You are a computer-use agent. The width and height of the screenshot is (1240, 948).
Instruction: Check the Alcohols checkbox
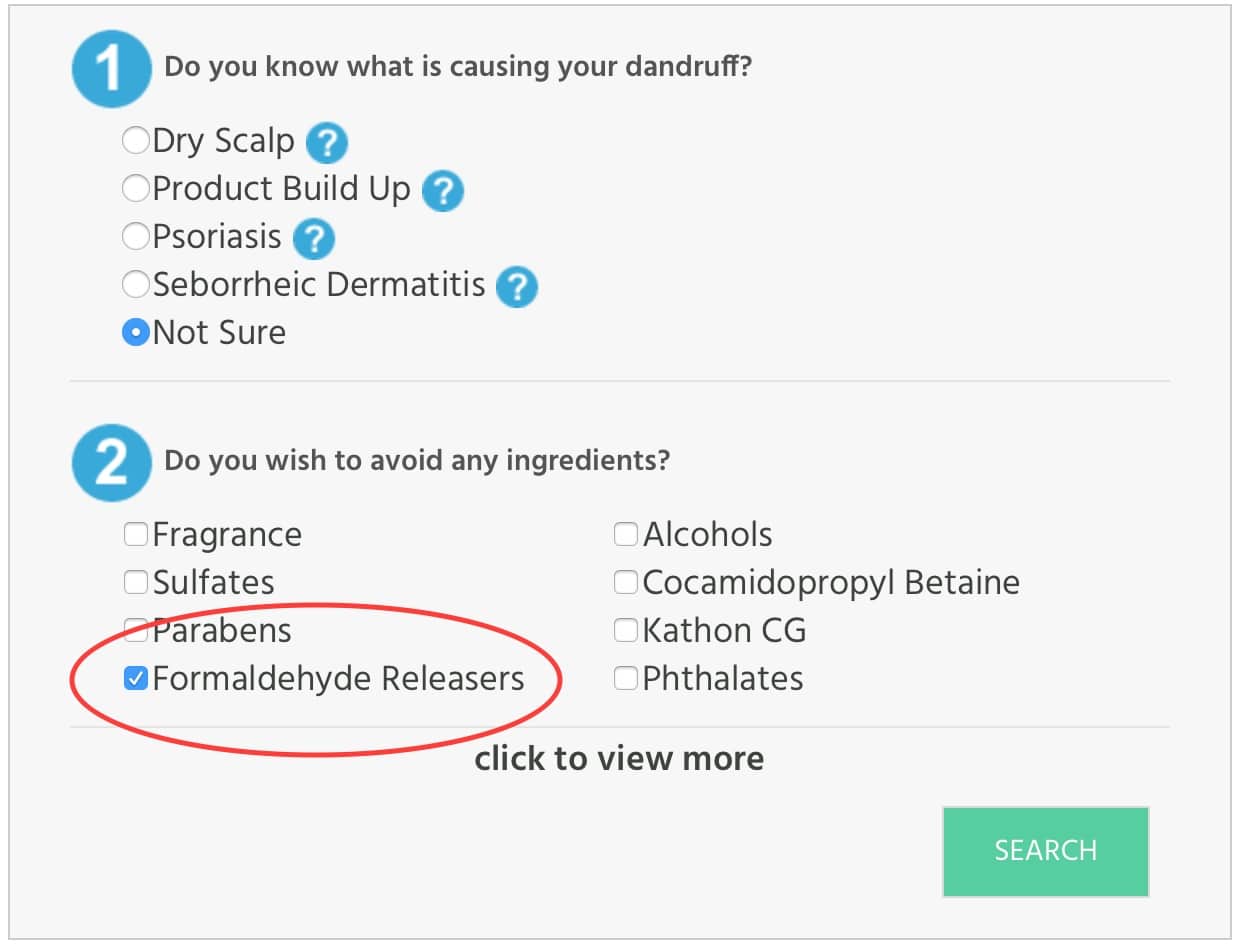pyautogui.click(x=626, y=534)
